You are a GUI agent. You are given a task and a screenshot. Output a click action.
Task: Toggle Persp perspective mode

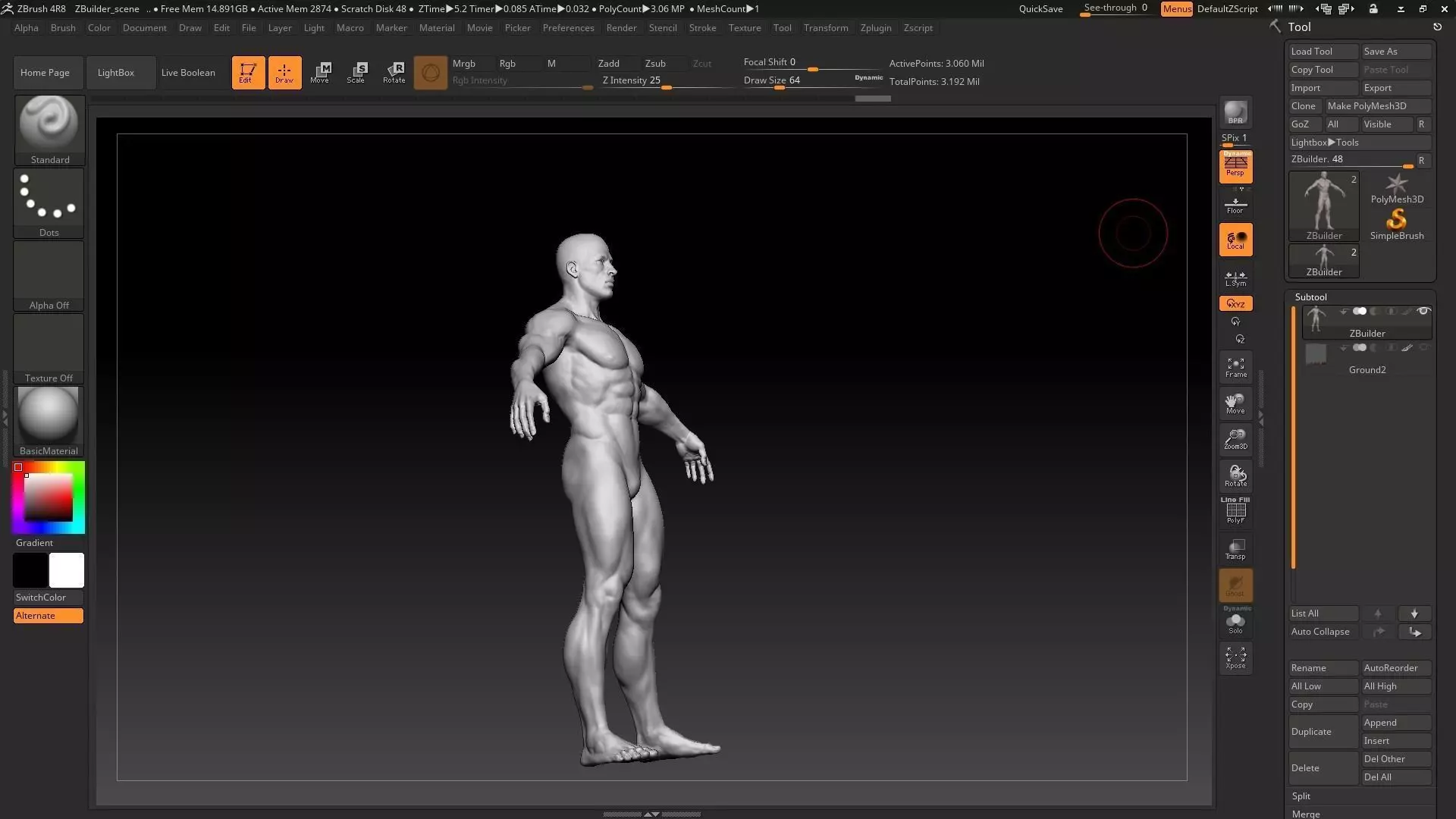tap(1235, 166)
